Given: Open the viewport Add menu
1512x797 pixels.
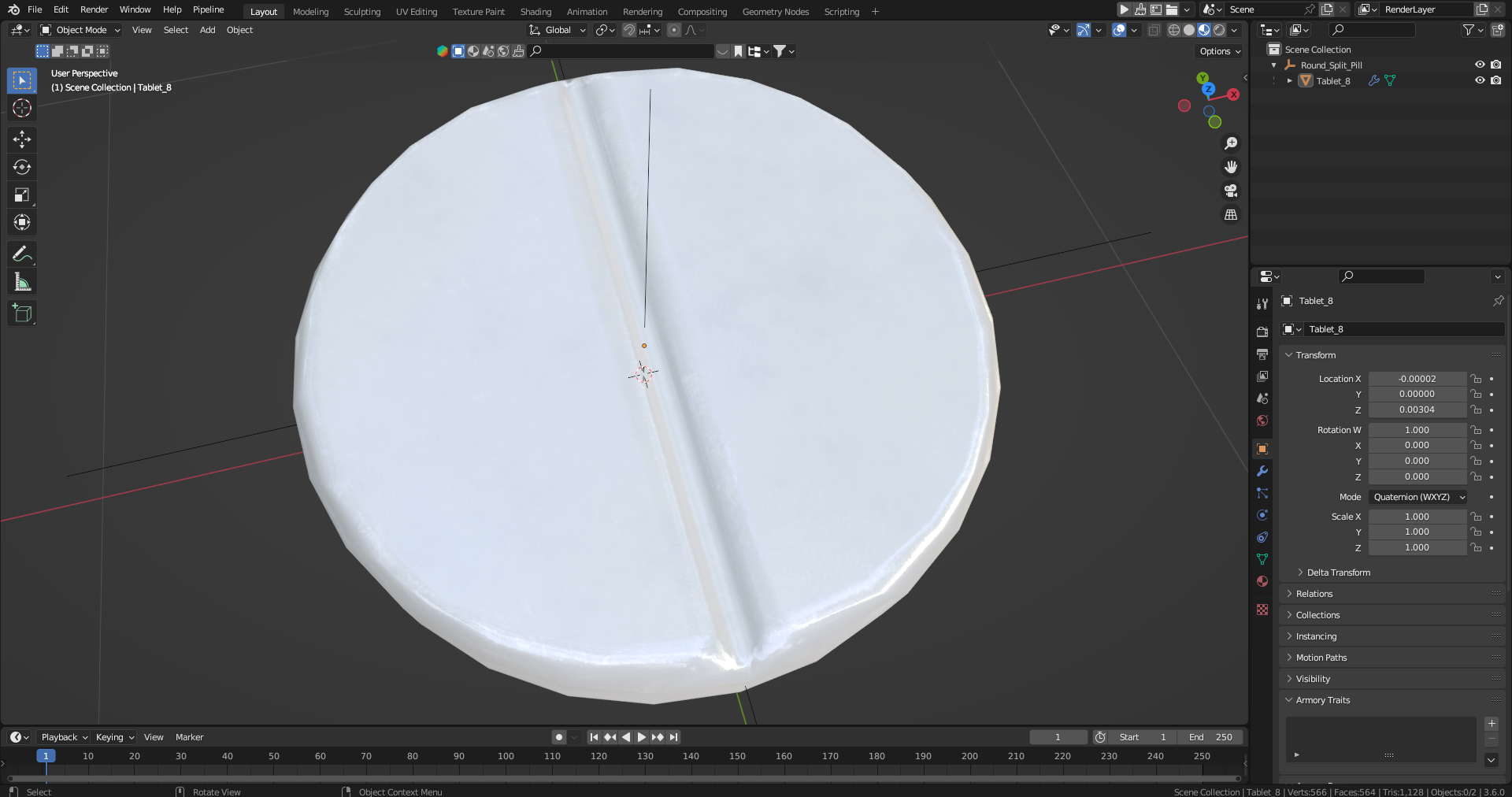Looking at the screenshot, I should click(x=207, y=30).
